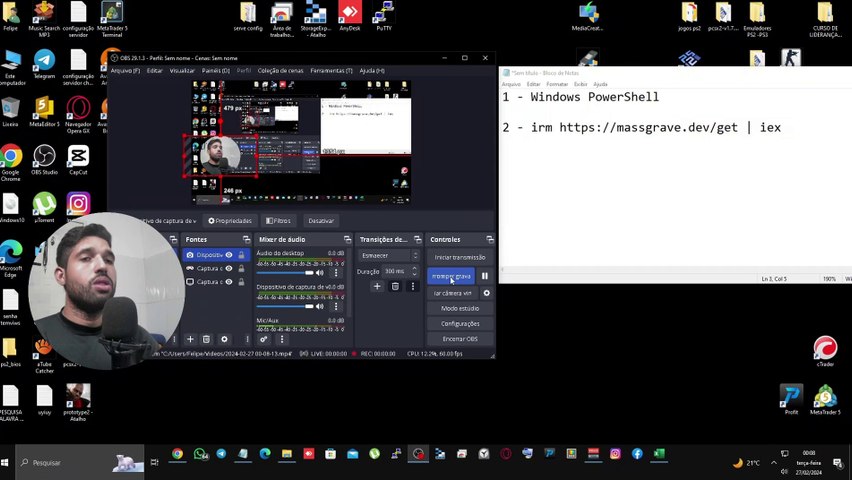Add a new source with plus icon

(x=190, y=339)
